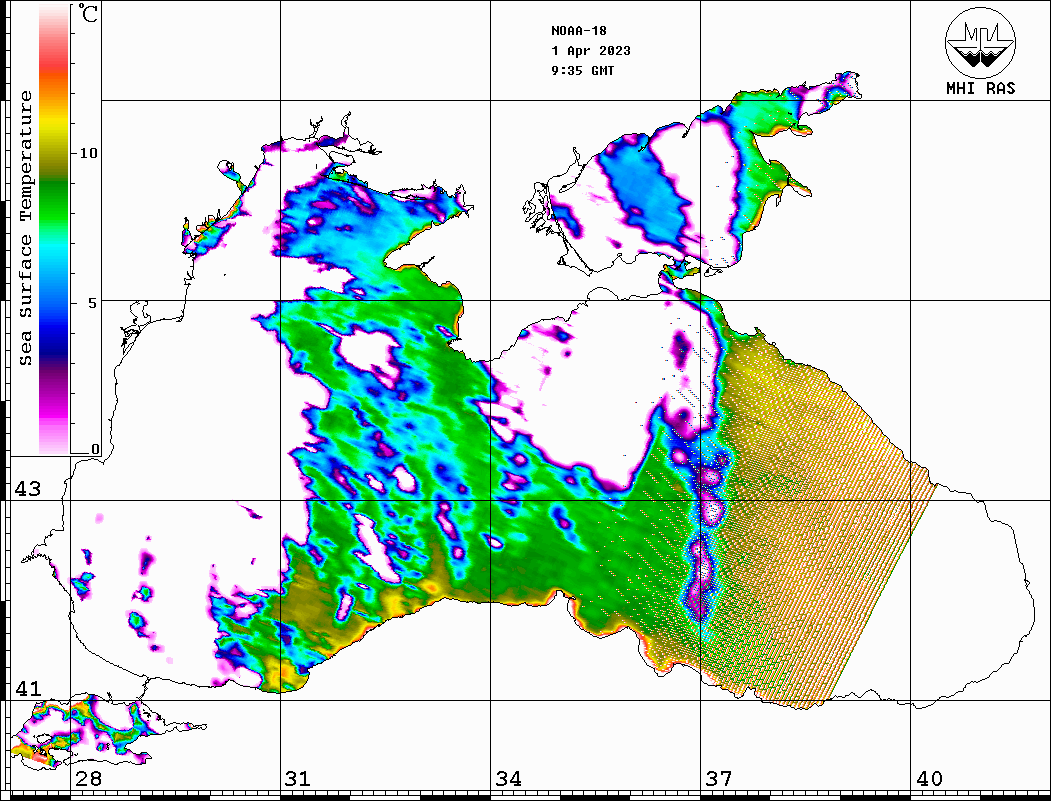Click the 0 degree mark on the color scale
Image resolution: width=1051 pixels, height=801 pixels.
point(95,449)
